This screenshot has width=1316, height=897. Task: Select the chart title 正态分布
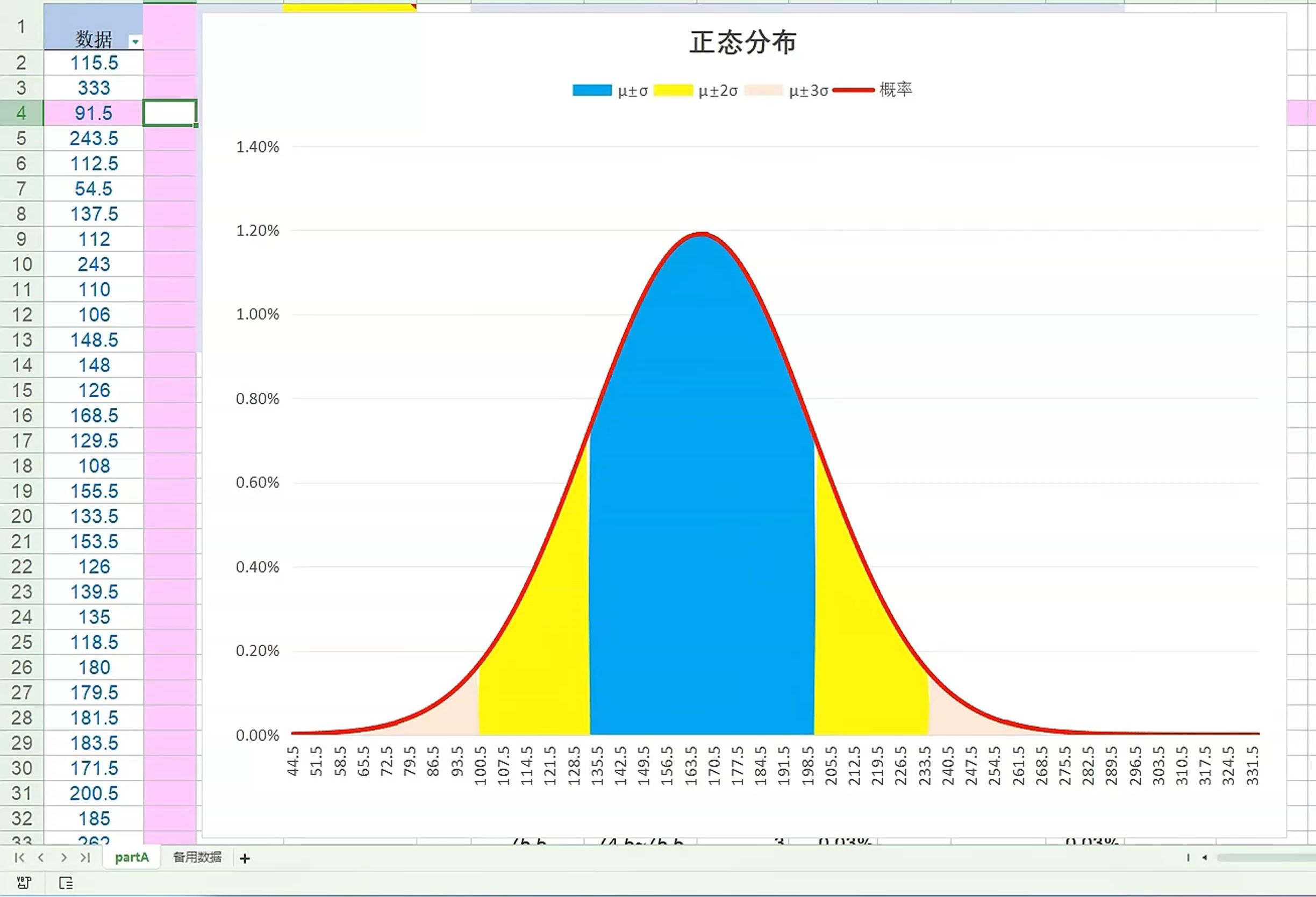coord(742,42)
